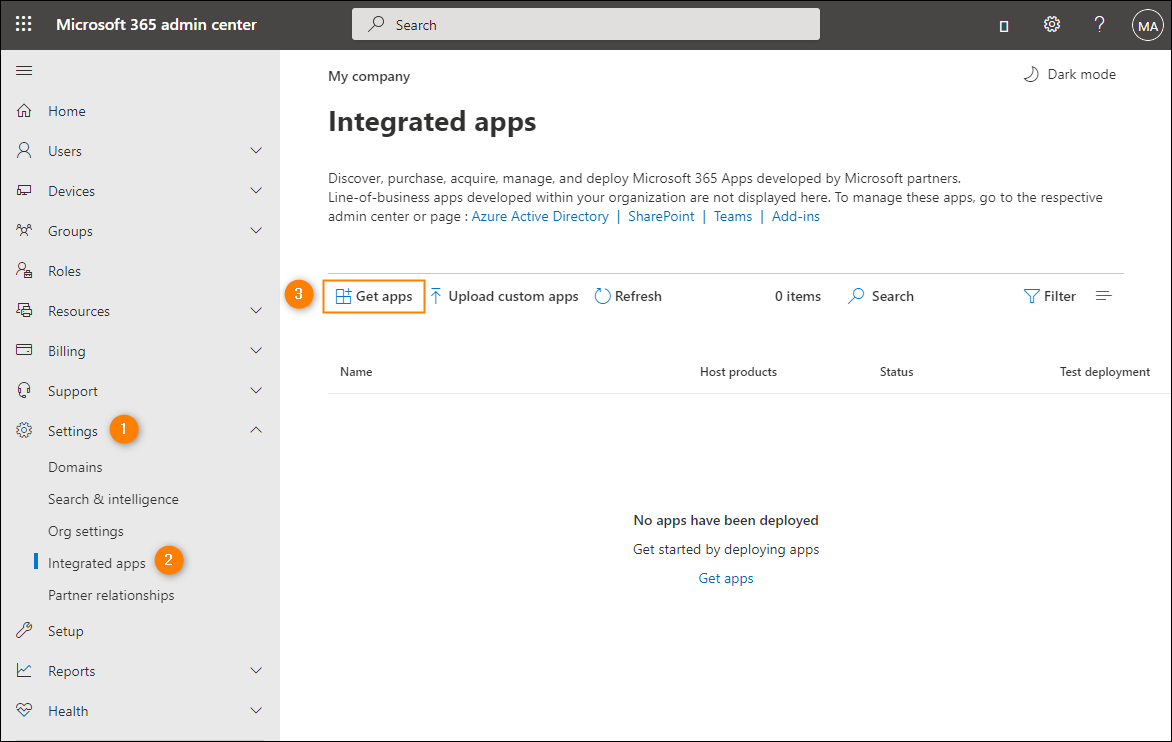The height and width of the screenshot is (742, 1172).
Task: Open help question mark icon
Action: [x=1099, y=25]
